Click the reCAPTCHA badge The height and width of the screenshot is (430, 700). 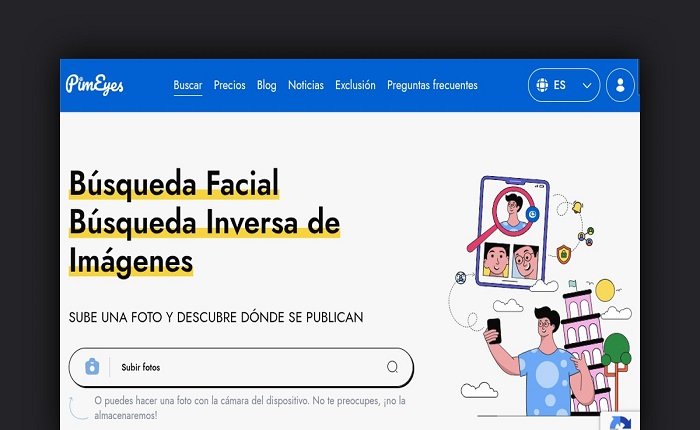(621, 421)
